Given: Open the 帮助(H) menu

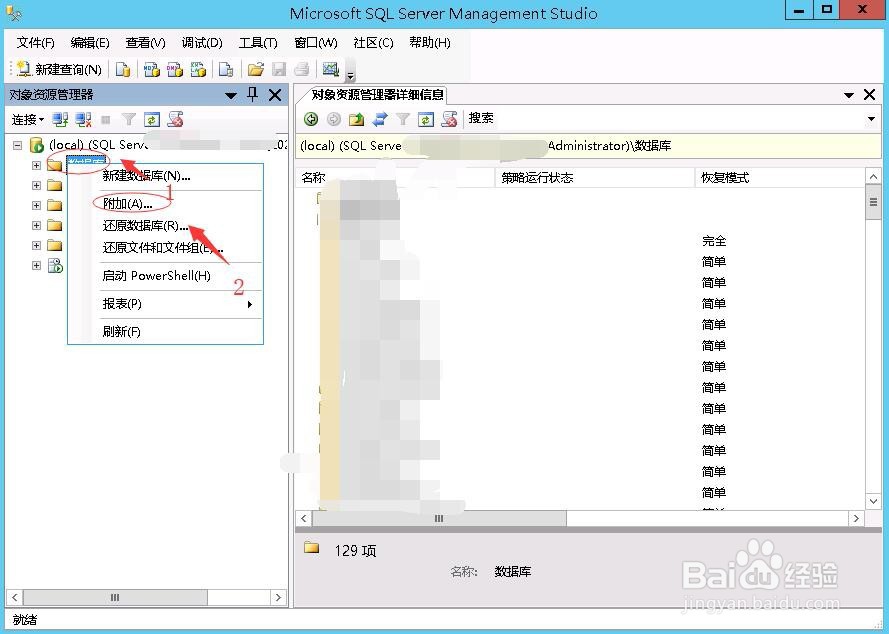Looking at the screenshot, I should [x=430, y=43].
